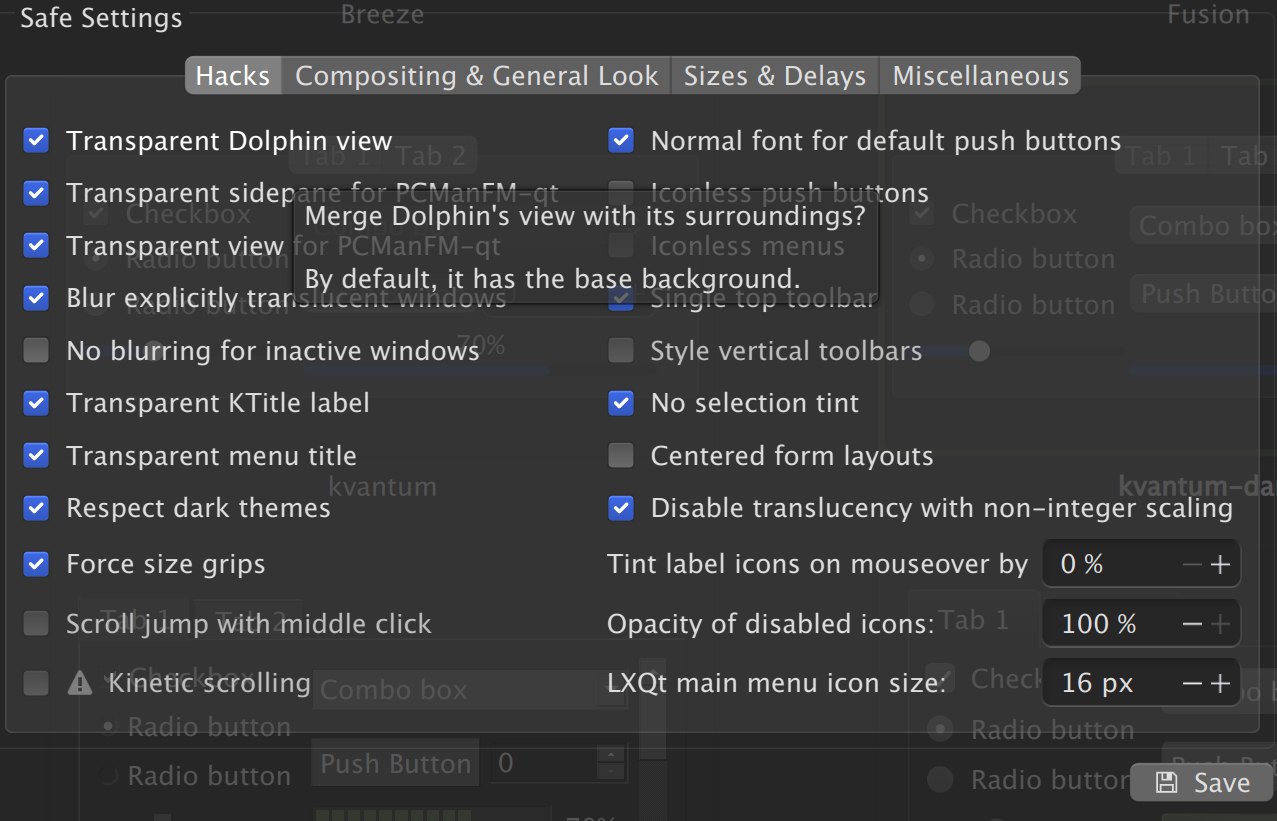This screenshot has height=821, width=1277.
Task: Click the Save button with floppy icon
Action: pyautogui.click(x=1202, y=783)
